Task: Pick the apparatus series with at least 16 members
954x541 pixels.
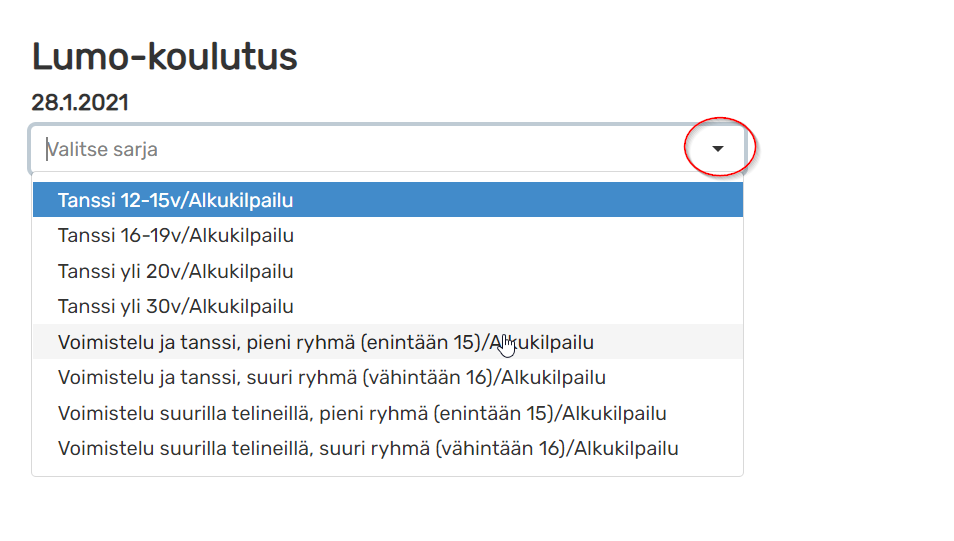Action: [388, 449]
